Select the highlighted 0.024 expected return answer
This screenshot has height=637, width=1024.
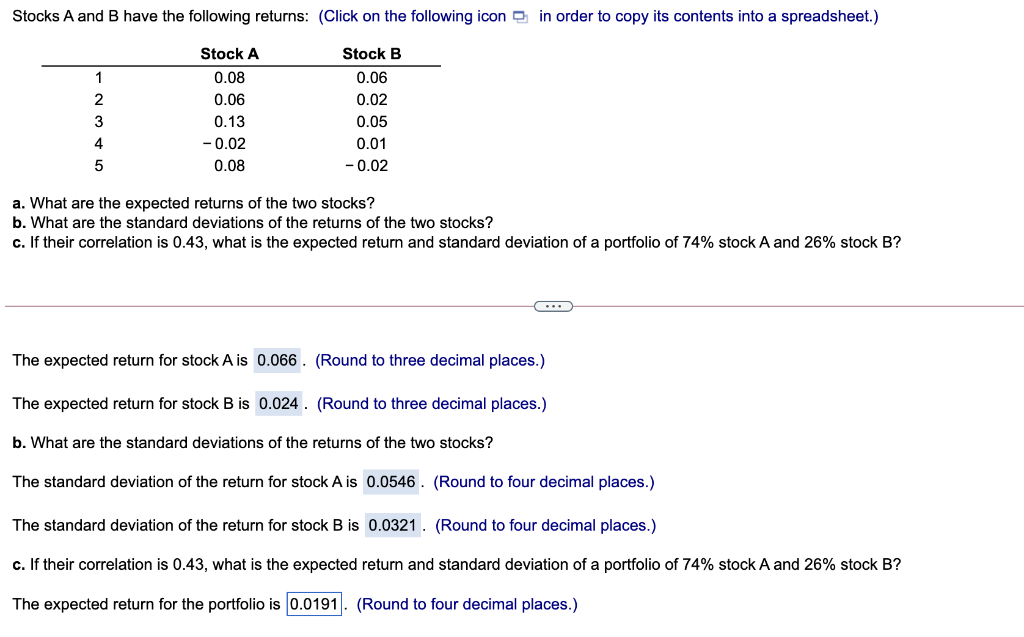pos(276,404)
